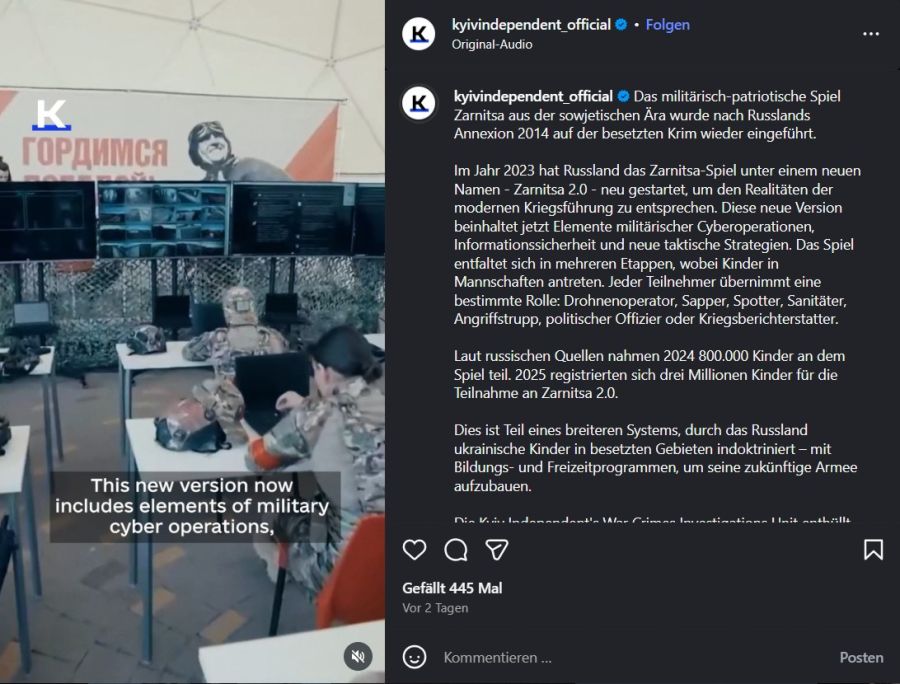
Task: Open comments via speech bubble icon
Action: pyautogui.click(x=456, y=550)
